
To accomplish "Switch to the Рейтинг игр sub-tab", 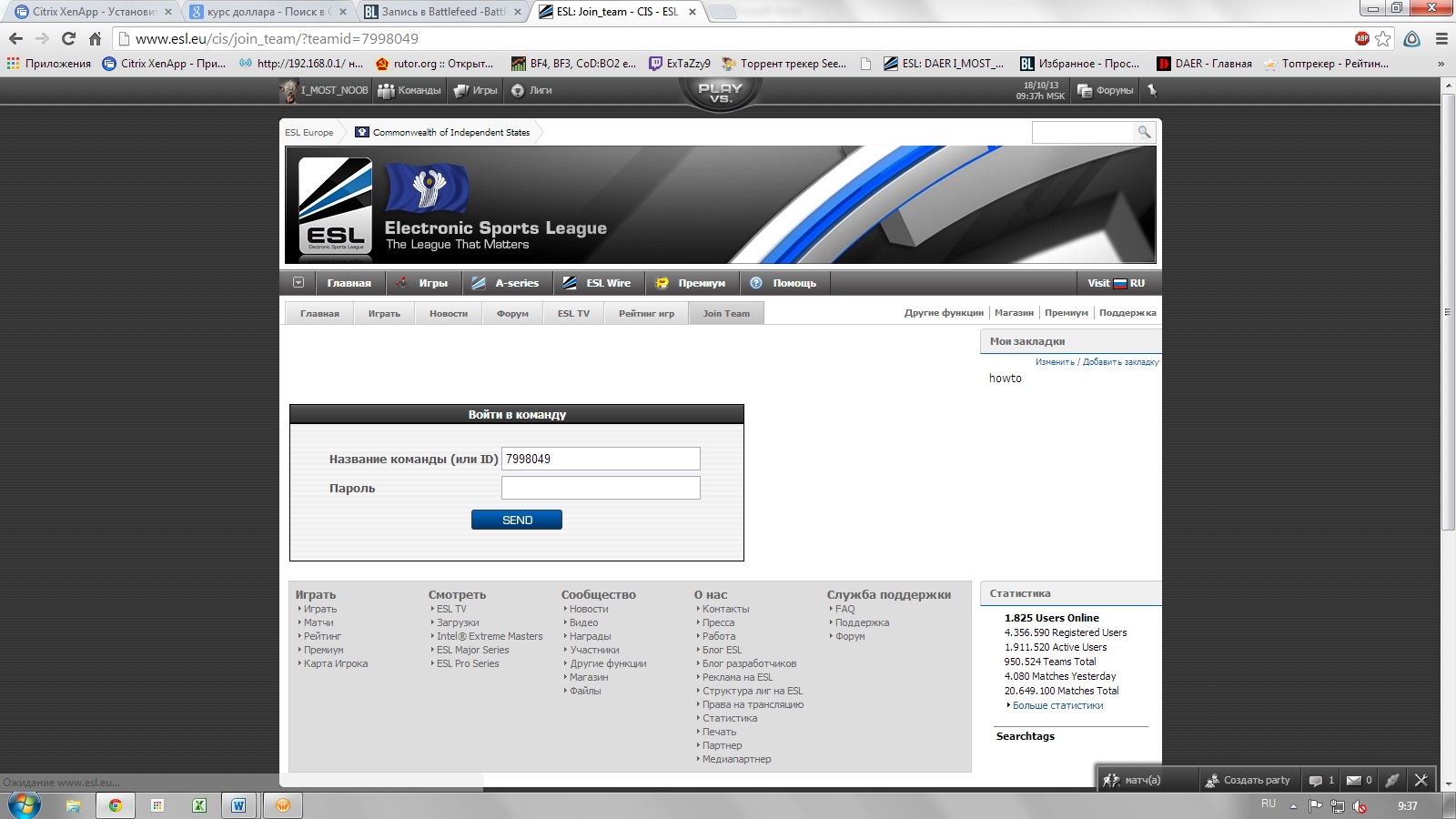I will [646, 313].
